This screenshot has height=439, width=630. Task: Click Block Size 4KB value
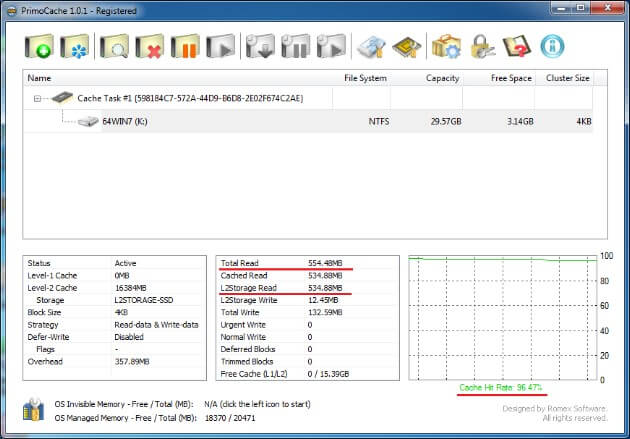click(x=121, y=312)
